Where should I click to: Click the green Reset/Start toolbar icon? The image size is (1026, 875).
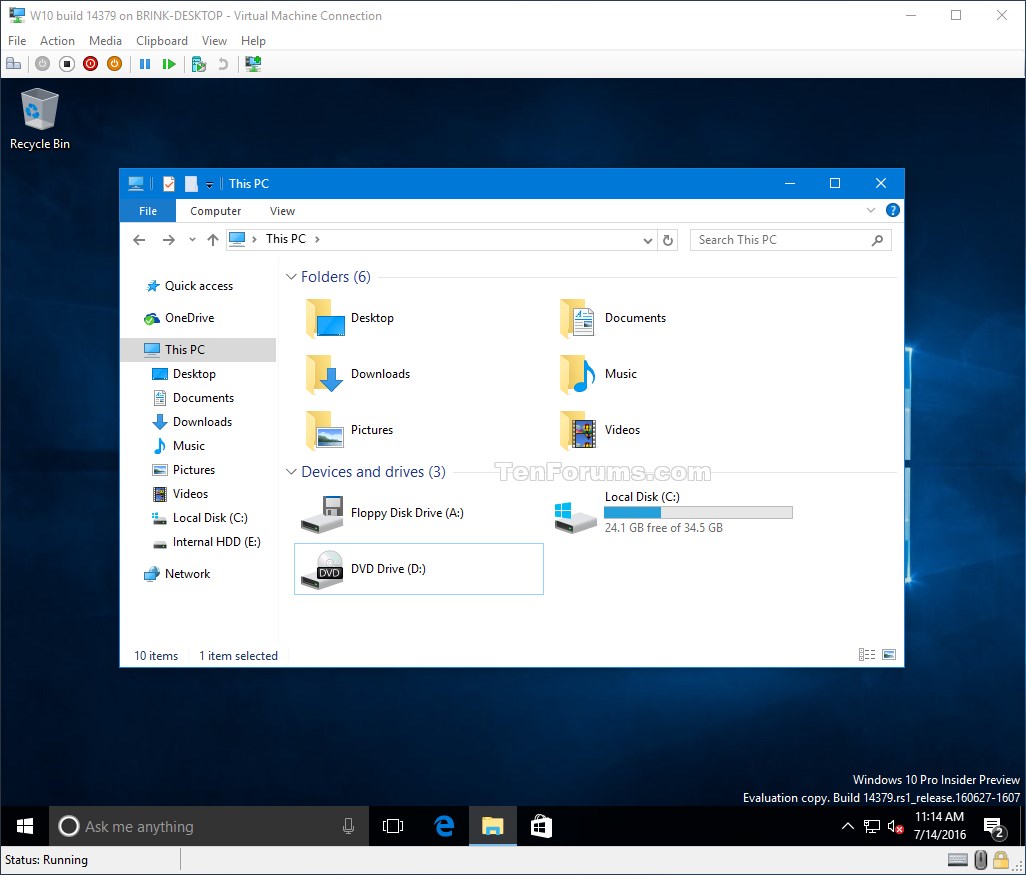click(169, 63)
